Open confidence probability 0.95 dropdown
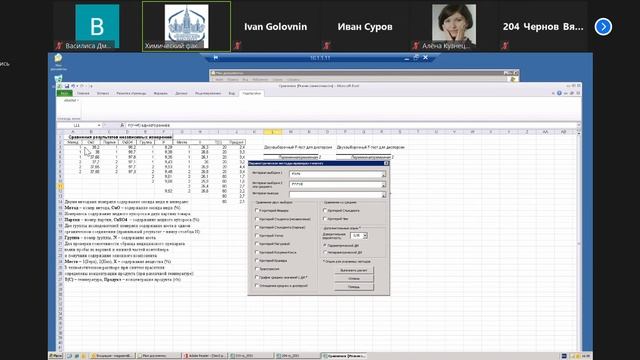This screenshot has height=360, width=640. (365, 236)
